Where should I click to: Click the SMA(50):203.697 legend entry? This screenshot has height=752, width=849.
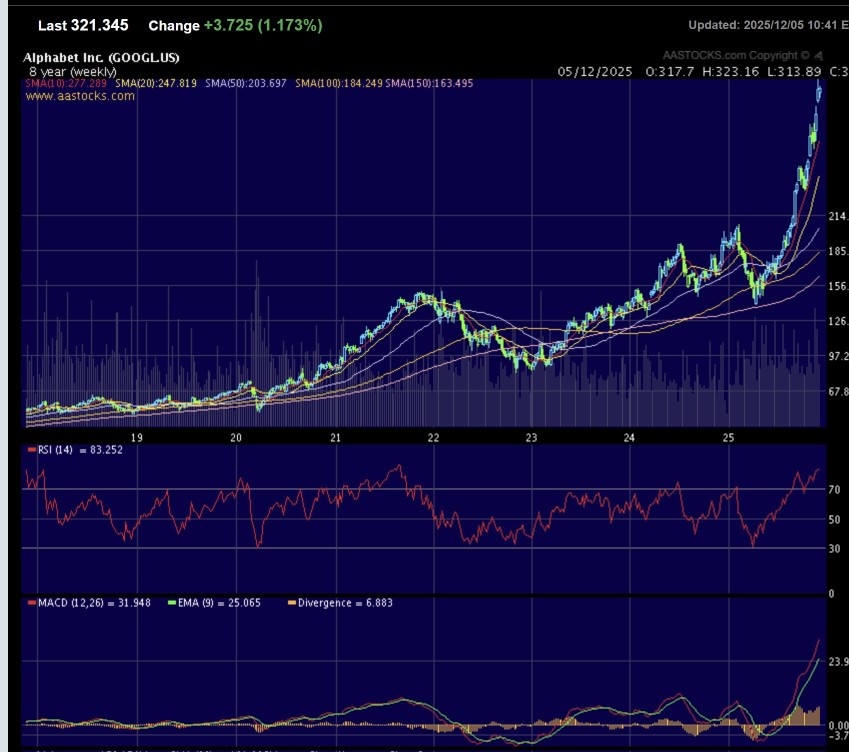pos(246,83)
